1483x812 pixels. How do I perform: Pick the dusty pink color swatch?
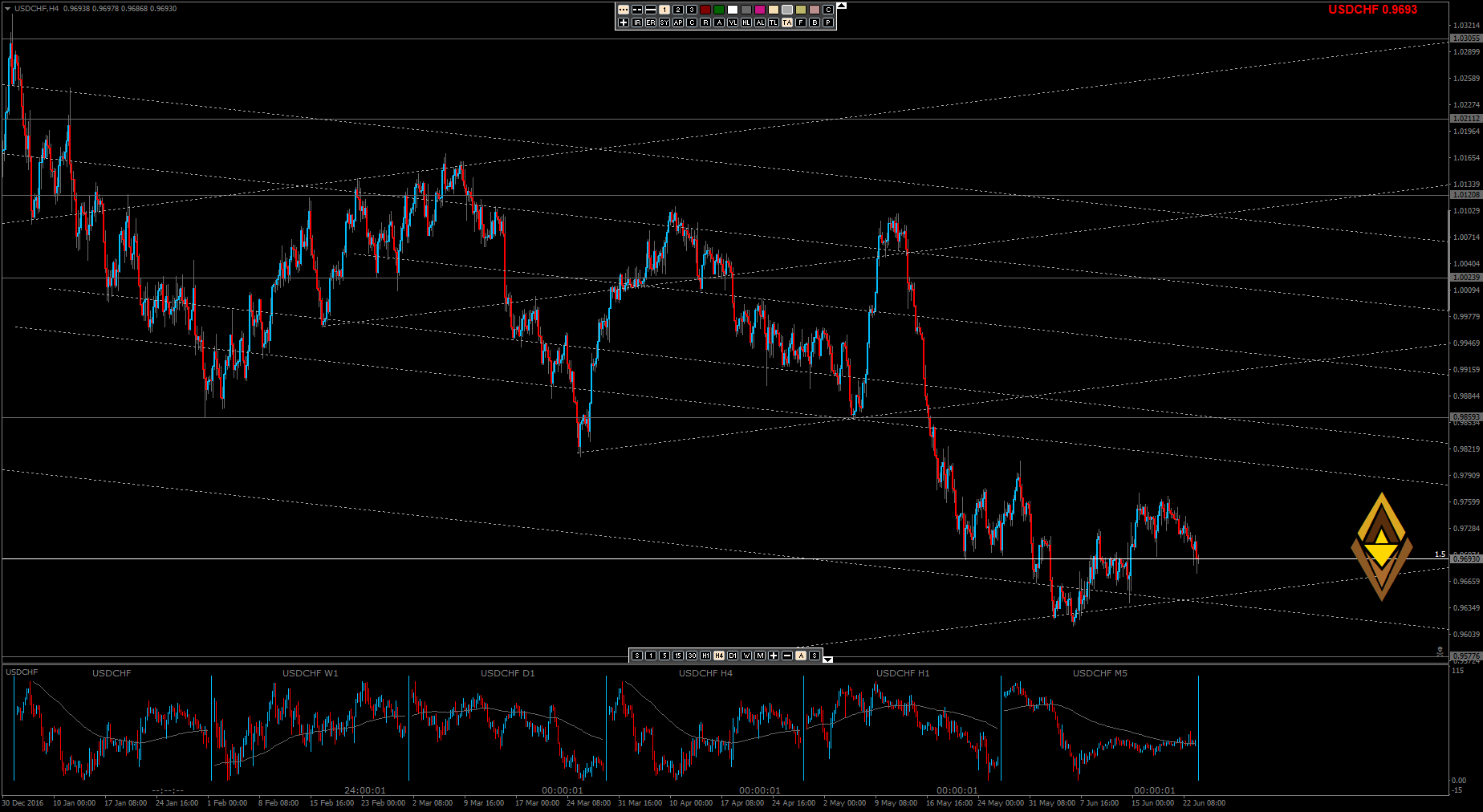[x=815, y=10]
